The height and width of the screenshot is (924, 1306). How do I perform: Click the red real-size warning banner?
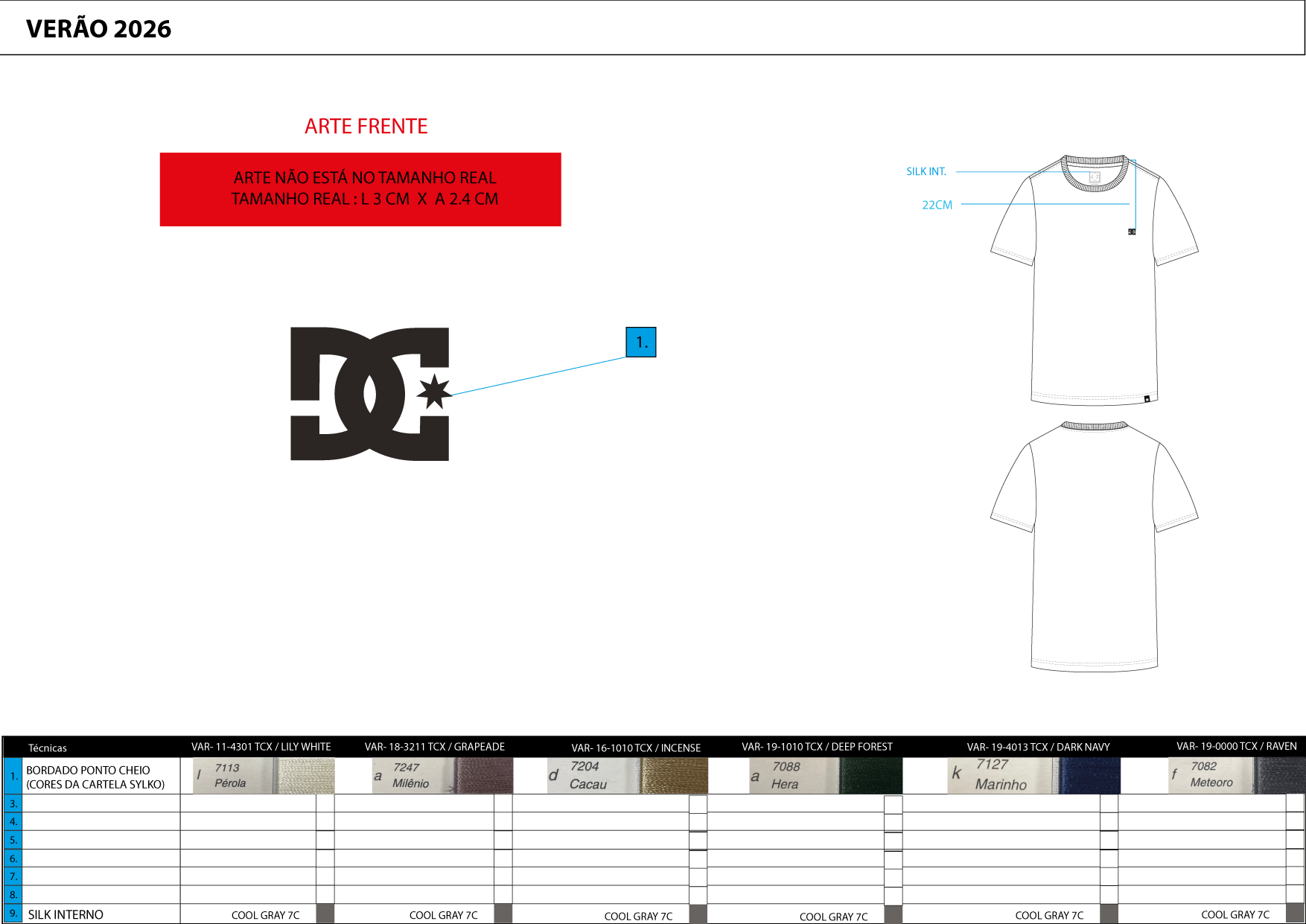point(360,189)
